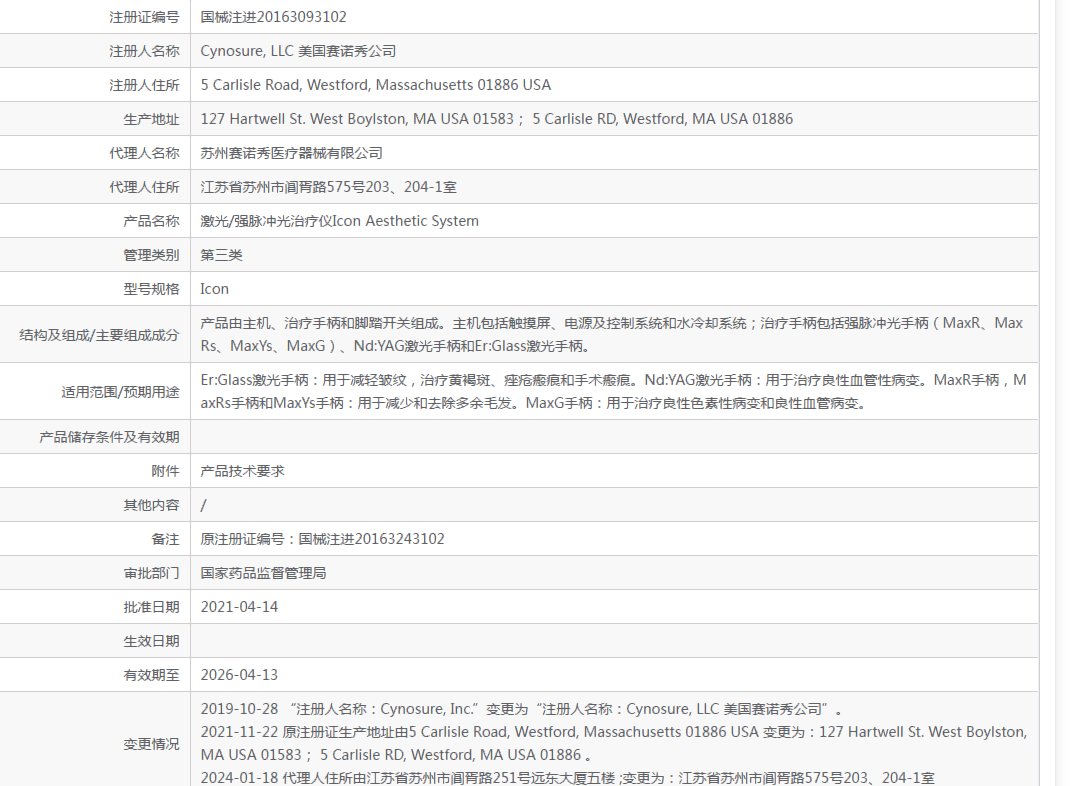The image size is (1070, 786).
Task: Click the 批准日期 label
Action: click(151, 607)
